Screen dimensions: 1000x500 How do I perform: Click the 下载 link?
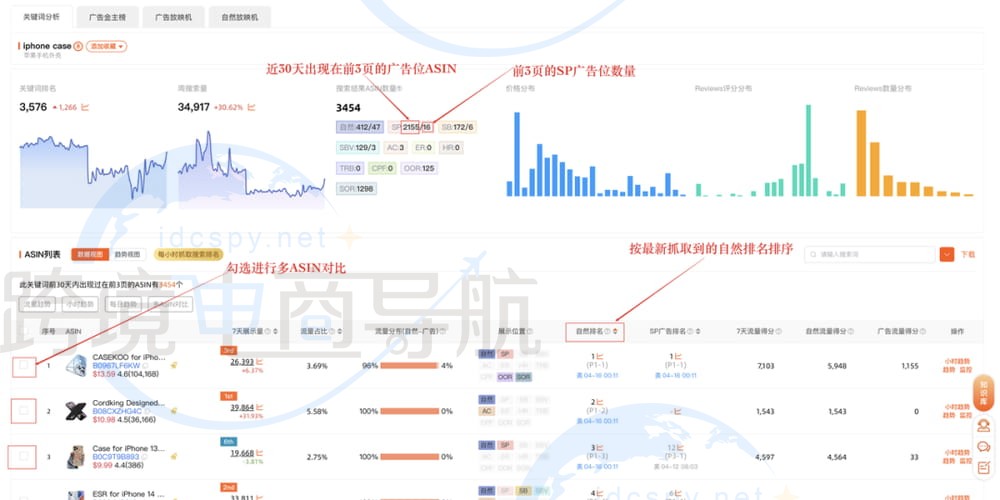[x=967, y=254]
